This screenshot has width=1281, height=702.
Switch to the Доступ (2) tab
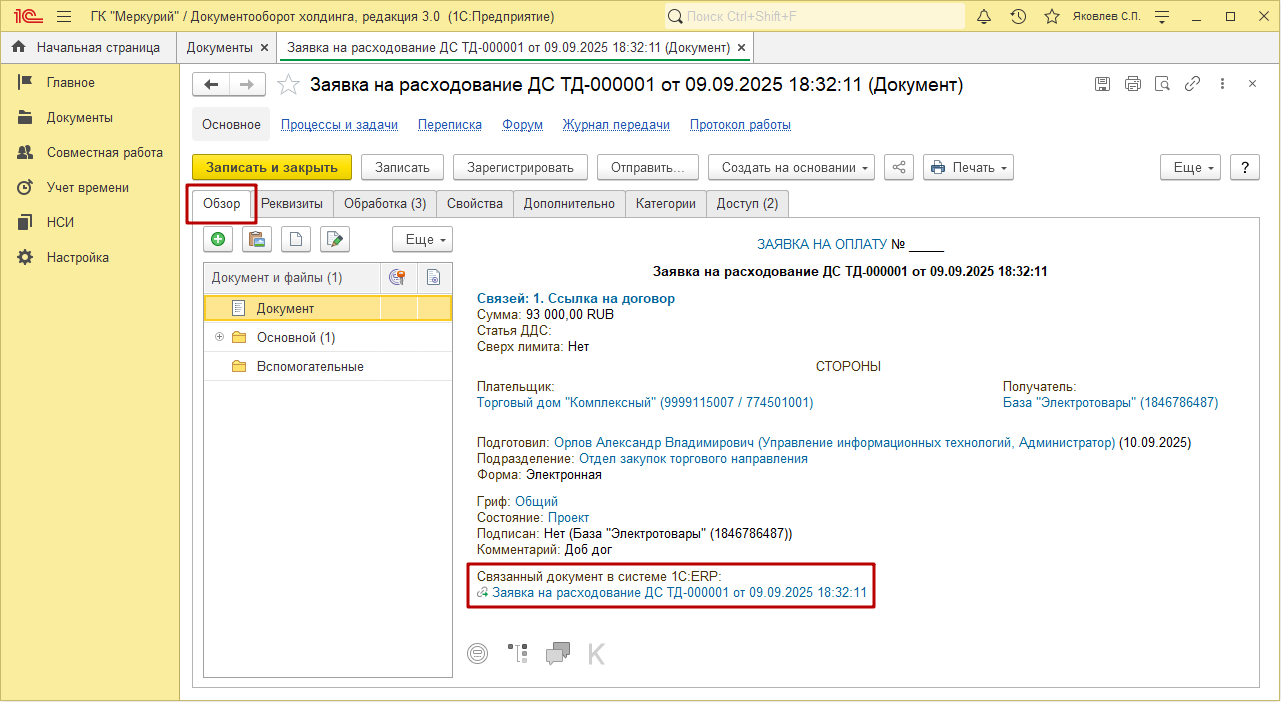[x=748, y=203]
